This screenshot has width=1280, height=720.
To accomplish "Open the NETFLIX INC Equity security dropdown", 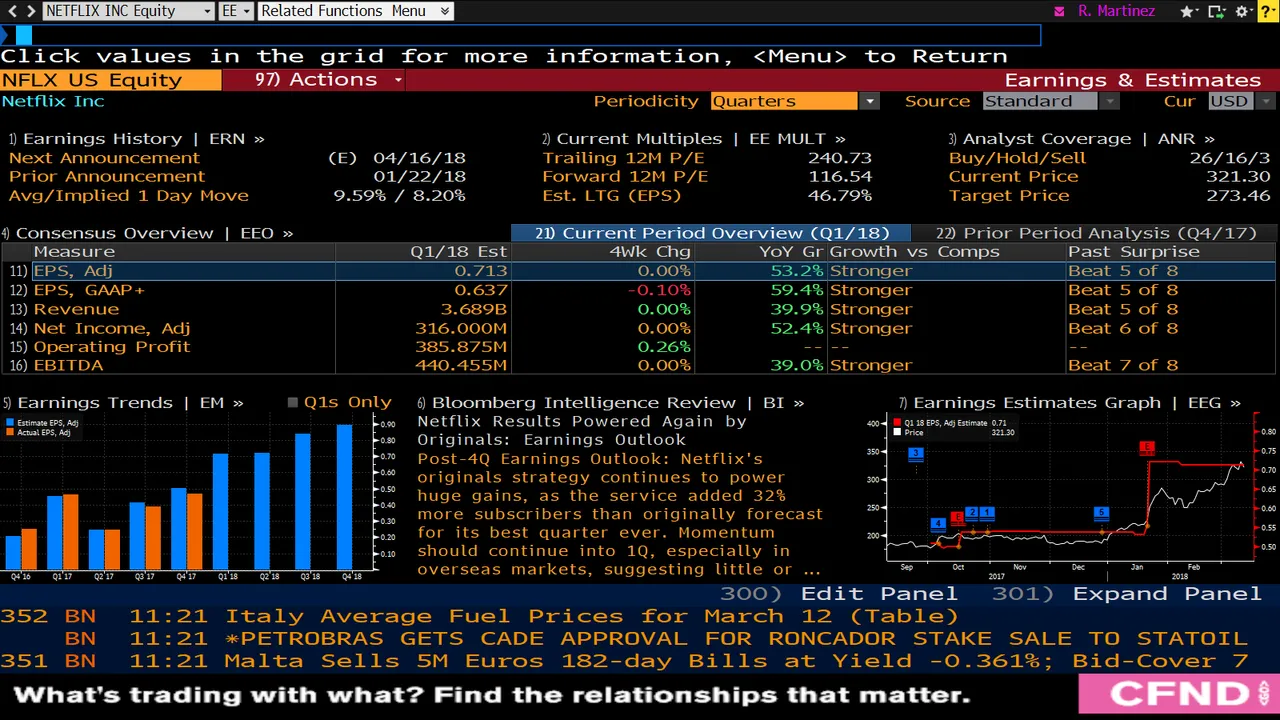I will (128, 11).
